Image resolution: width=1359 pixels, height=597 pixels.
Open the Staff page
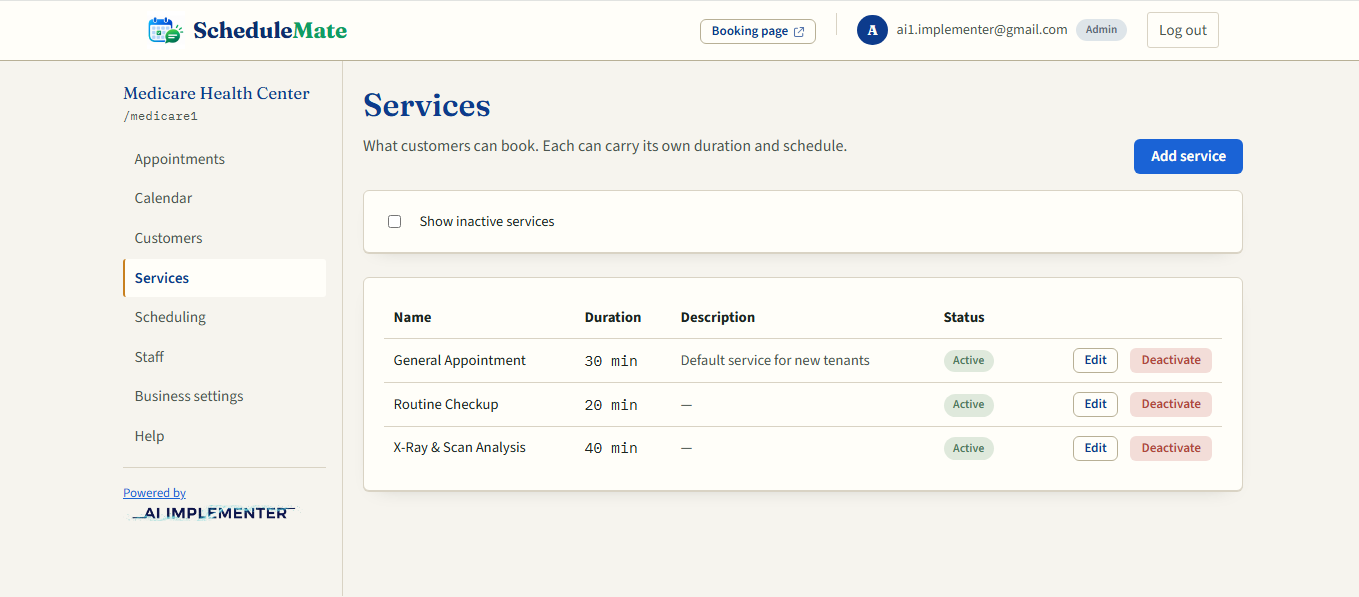click(224, 357)
